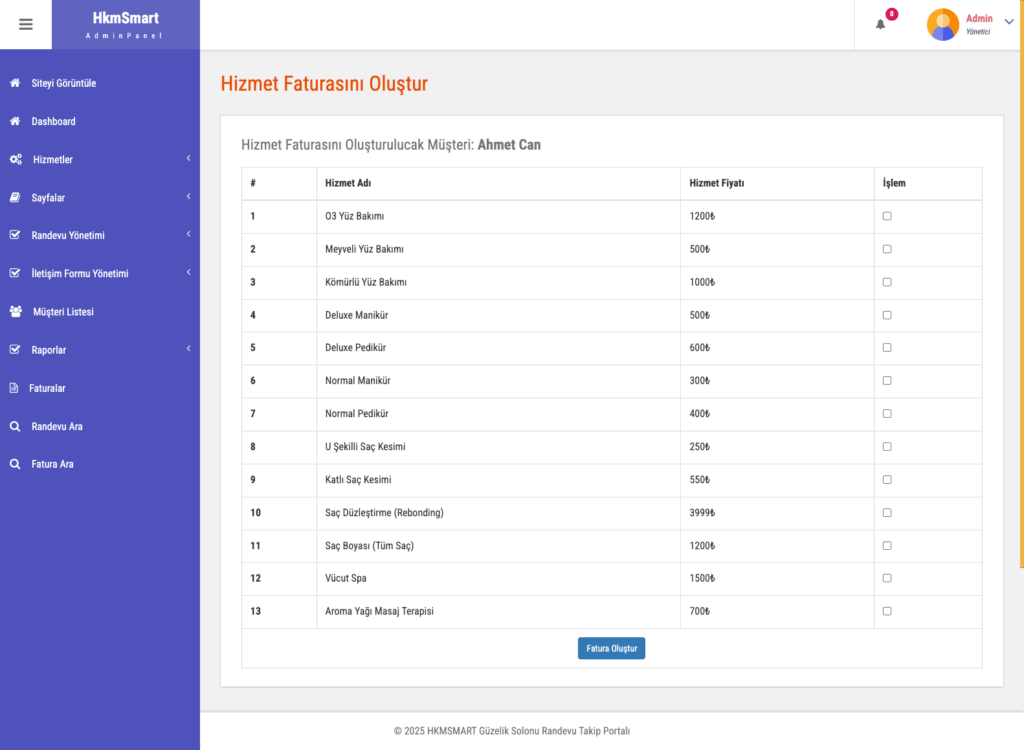Image resolution: width=1024 pixels, height=750 pixels.
Task: Click the check icon beside Raporlar
Action: click(x=15, y=350)
